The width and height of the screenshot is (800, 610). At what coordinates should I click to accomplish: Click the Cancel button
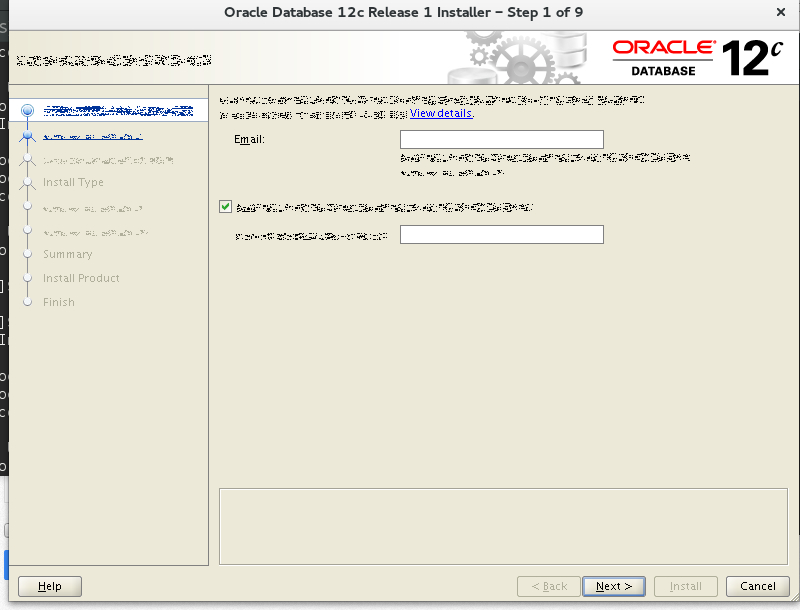pos(758,586)
